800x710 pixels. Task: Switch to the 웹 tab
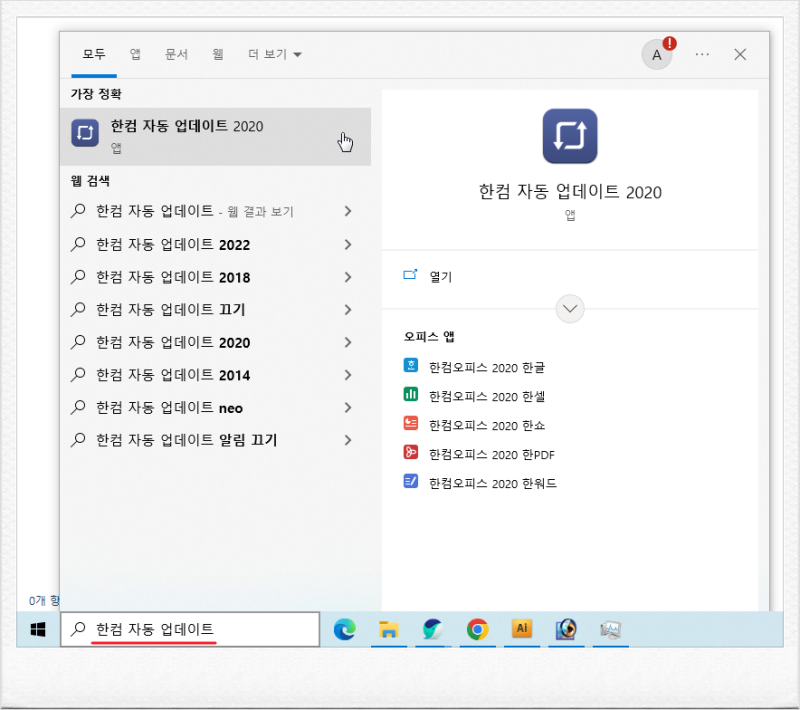(x=218, y=54)
